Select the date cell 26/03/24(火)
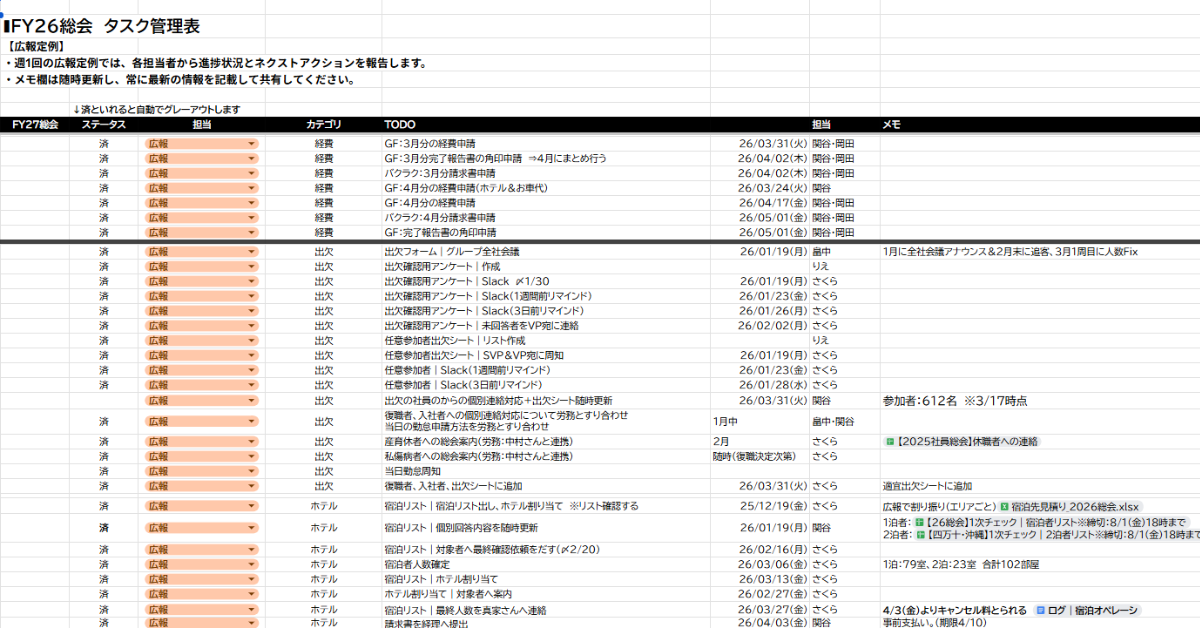The image size is (1200, 628). [773, 187]
